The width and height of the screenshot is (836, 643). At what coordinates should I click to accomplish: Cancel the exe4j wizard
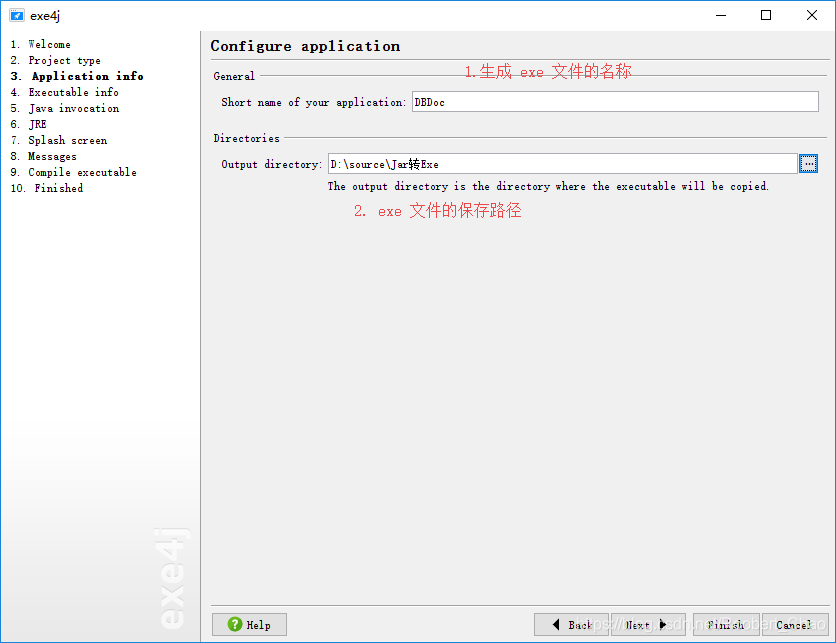point(795,624)
